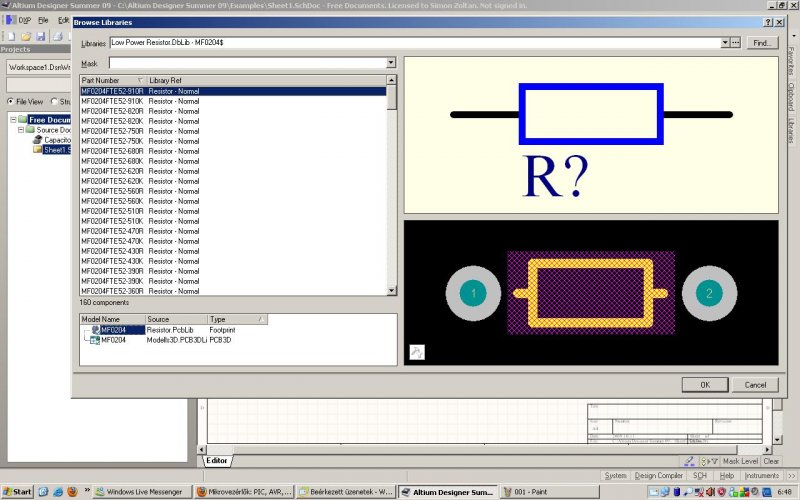The width and height of the screenshot is (800, 500).
Task: Click the New document toolbar icon
Action: click(11, 36)
